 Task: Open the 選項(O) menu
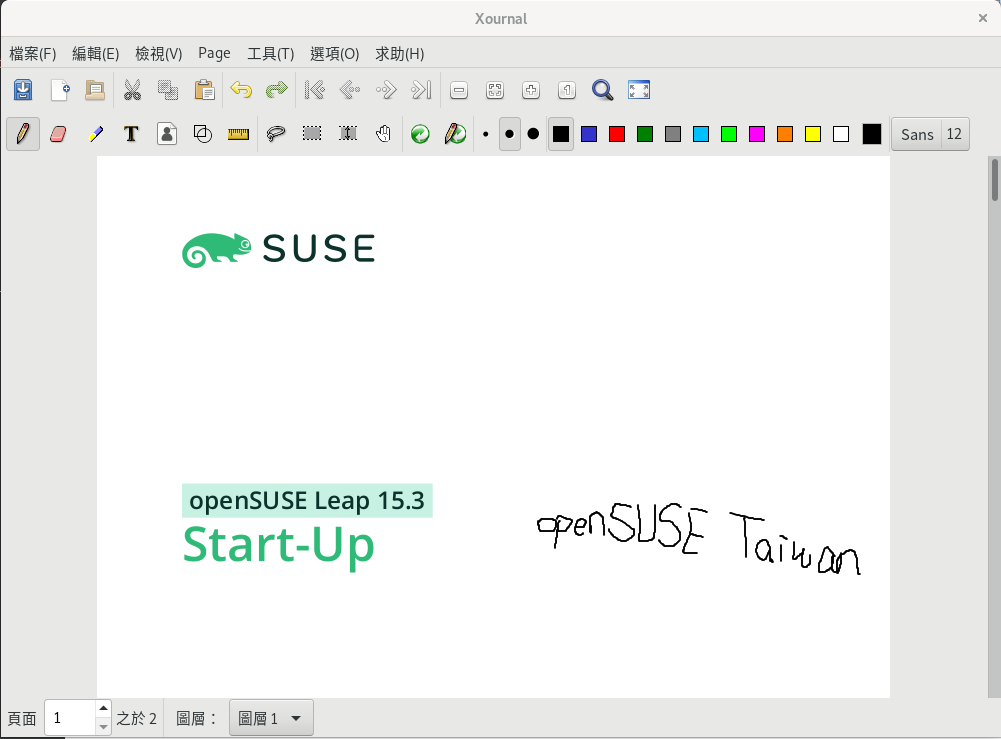click(335, 54)
